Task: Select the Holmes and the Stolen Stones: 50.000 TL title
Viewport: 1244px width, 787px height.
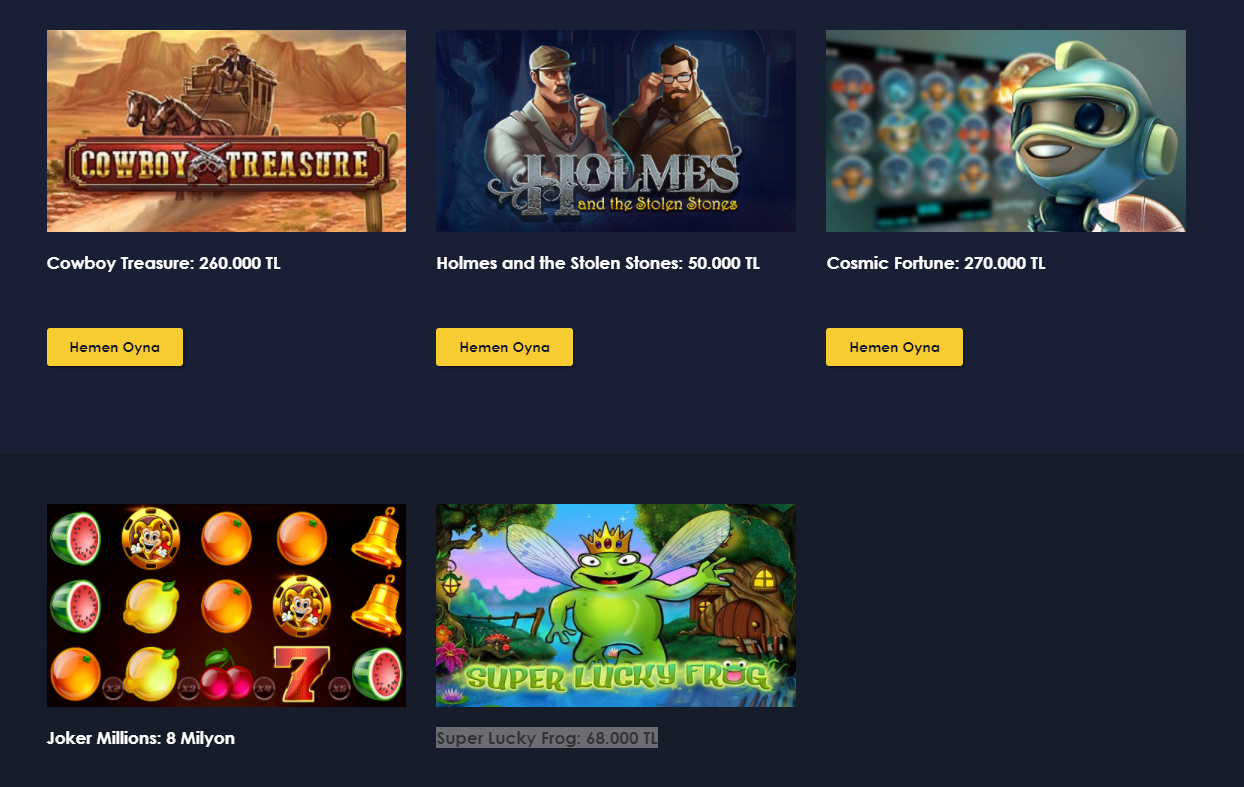Action: coord(598,263)
